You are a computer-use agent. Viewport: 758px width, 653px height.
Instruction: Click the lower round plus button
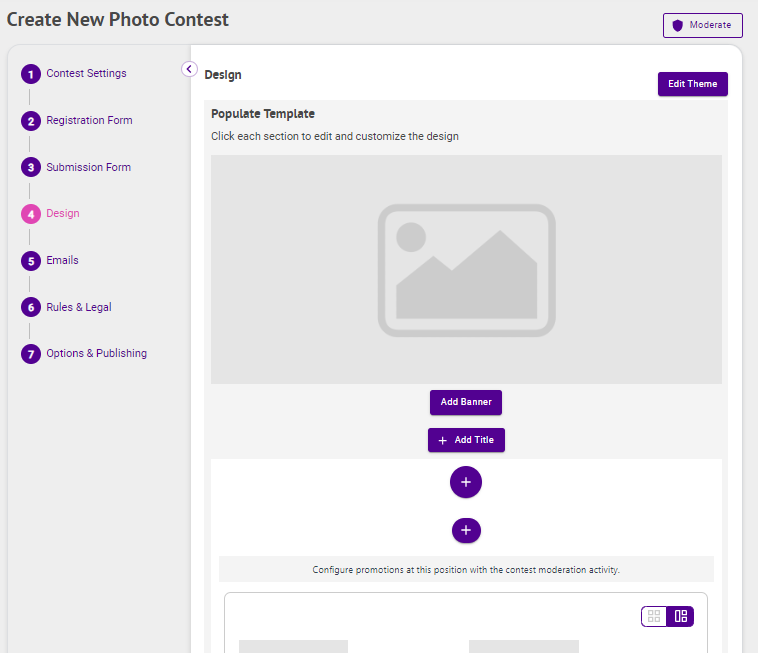(x=466, y=530)
